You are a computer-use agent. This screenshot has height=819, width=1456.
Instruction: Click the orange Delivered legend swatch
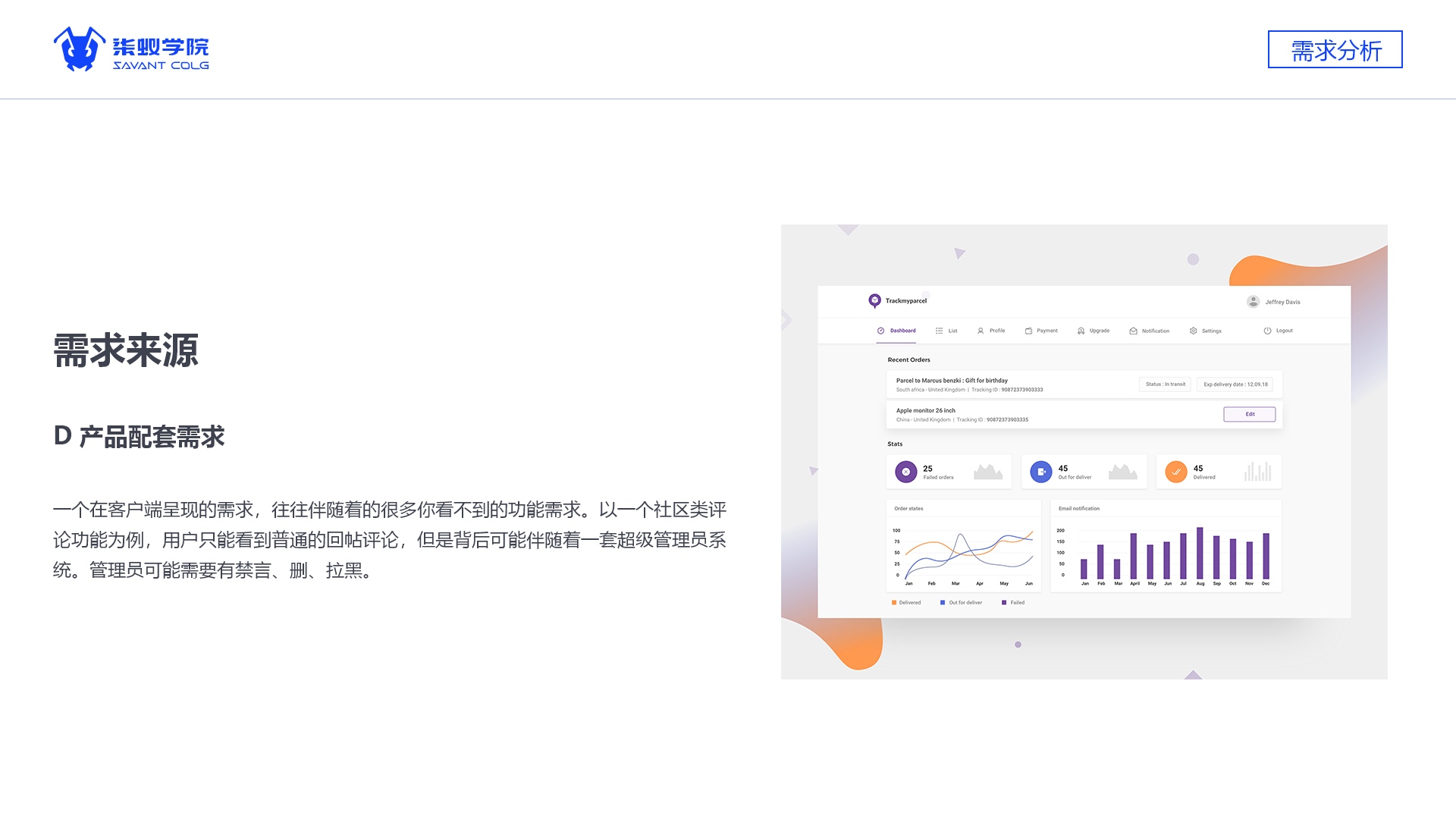click(894, 603)
